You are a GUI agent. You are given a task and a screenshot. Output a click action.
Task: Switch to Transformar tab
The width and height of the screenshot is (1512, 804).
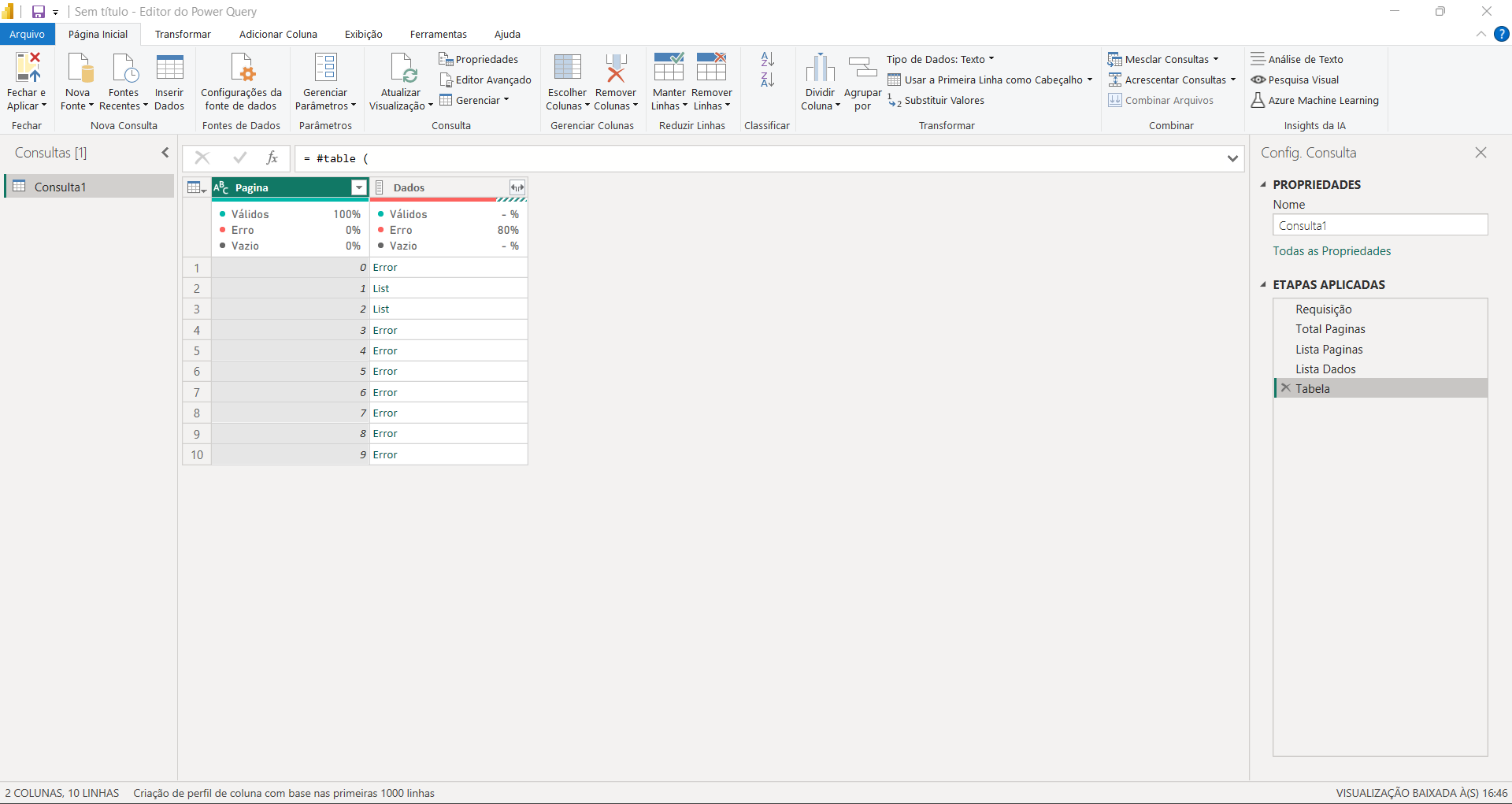pos(183,34)
